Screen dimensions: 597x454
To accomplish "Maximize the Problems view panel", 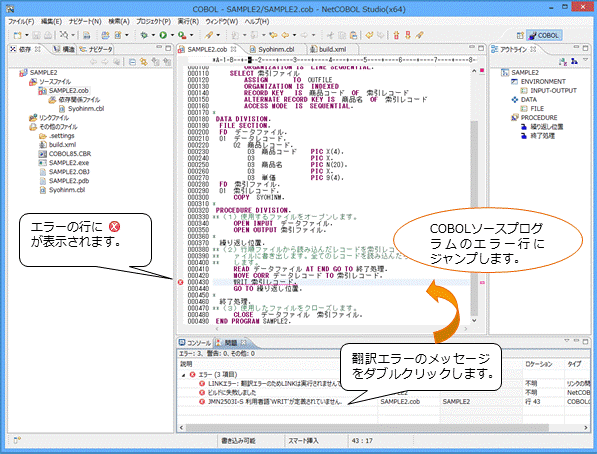I will (585, 342).
